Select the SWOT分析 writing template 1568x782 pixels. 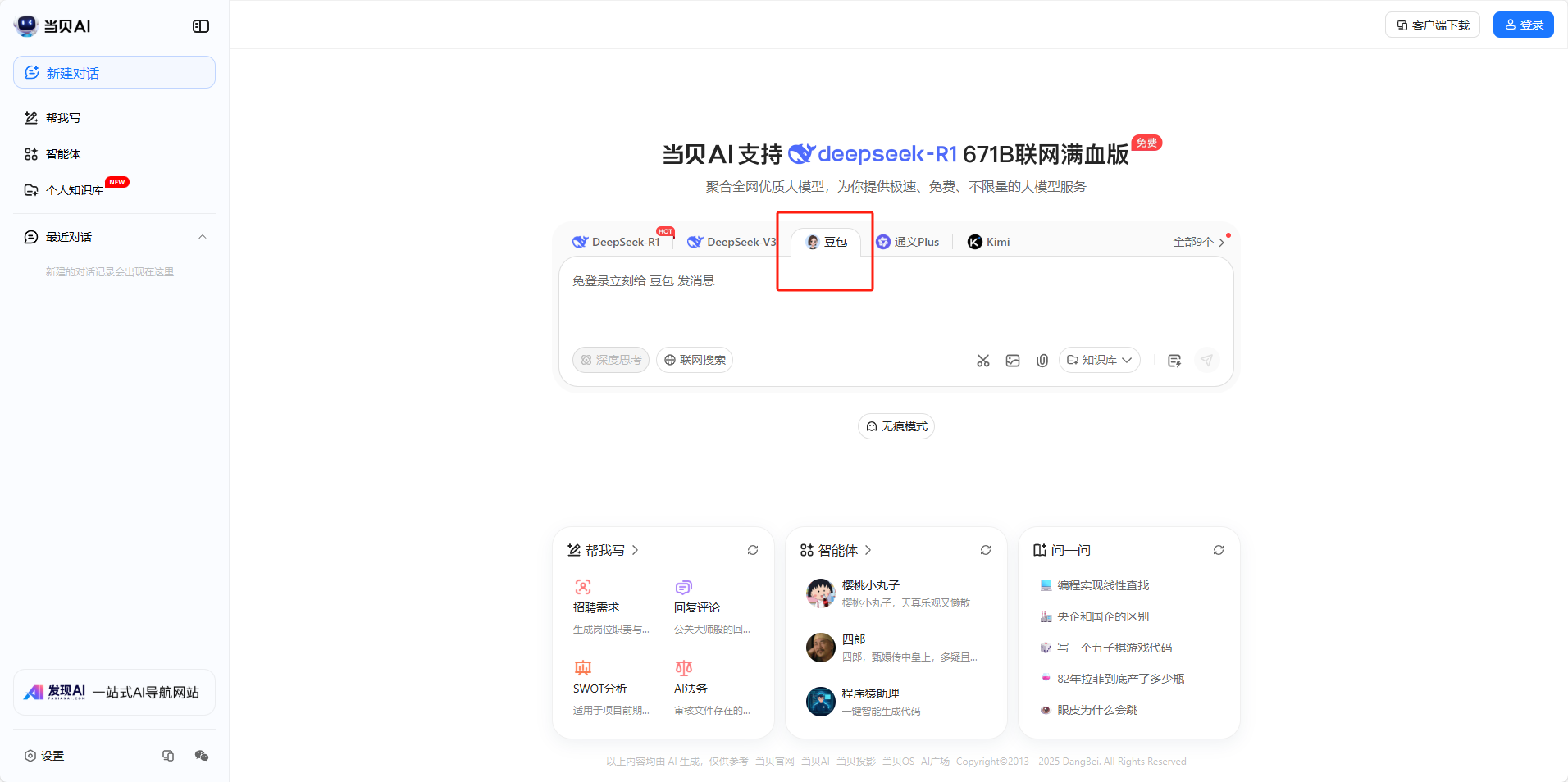point(611,688)
